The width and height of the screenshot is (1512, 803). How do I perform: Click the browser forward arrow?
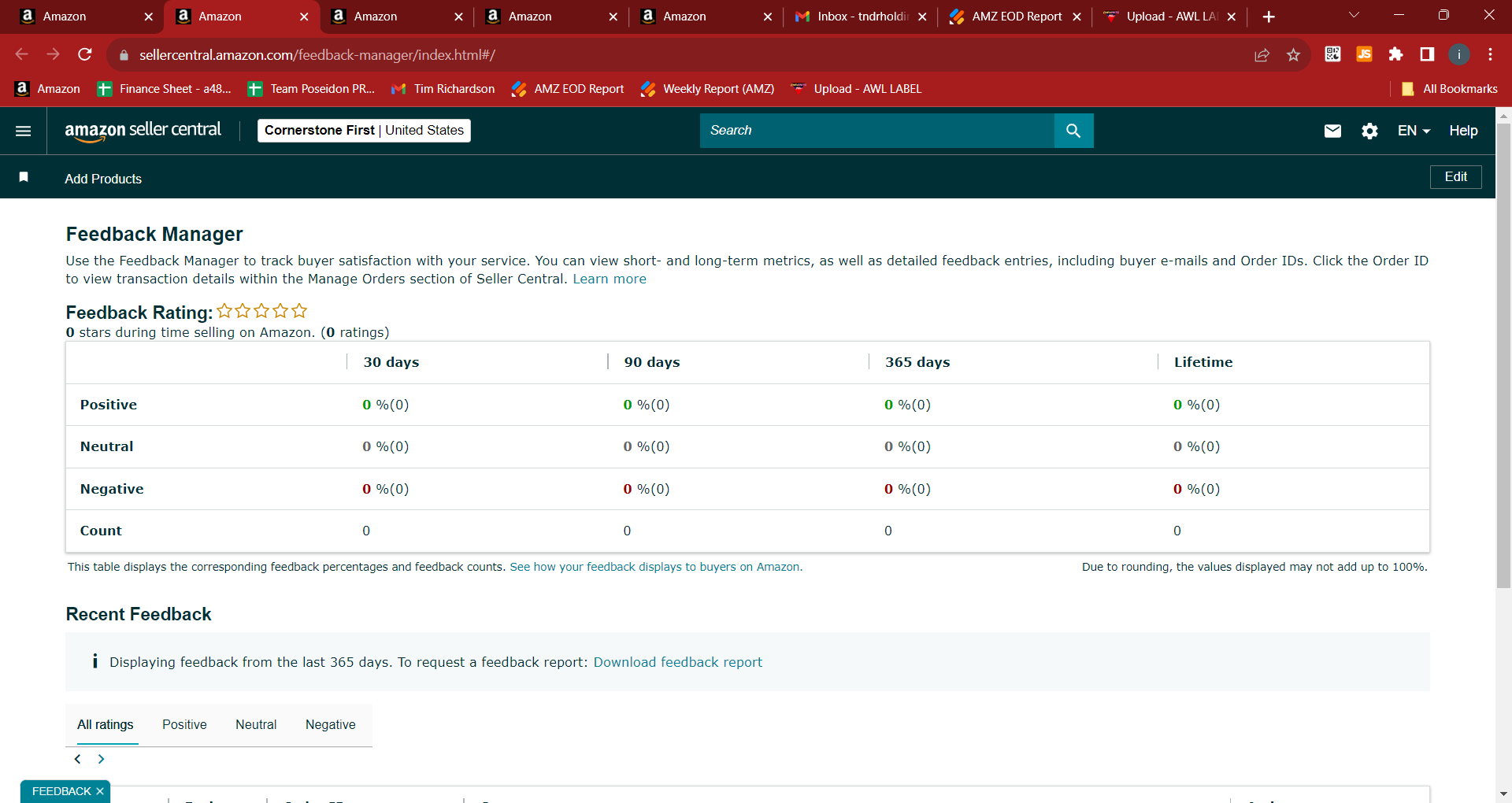pos(54,54)
